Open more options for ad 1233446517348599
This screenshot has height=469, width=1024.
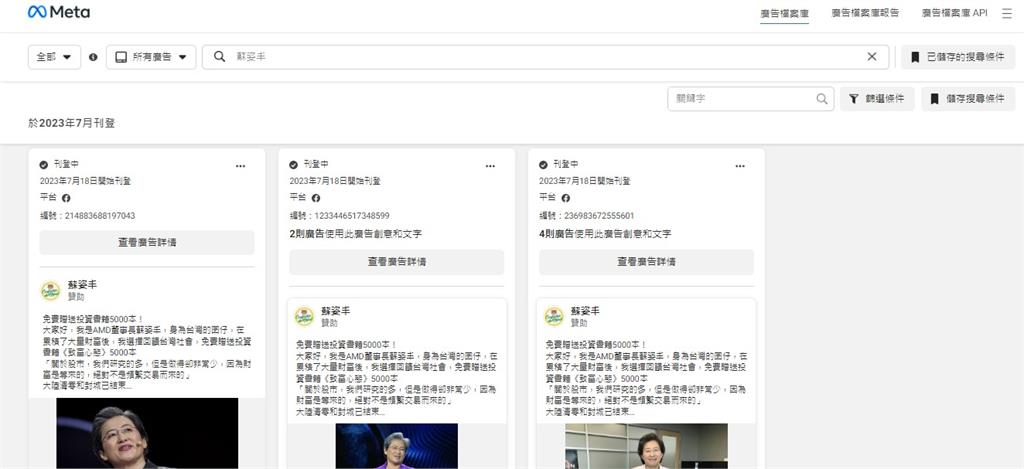tap(490, 166)
